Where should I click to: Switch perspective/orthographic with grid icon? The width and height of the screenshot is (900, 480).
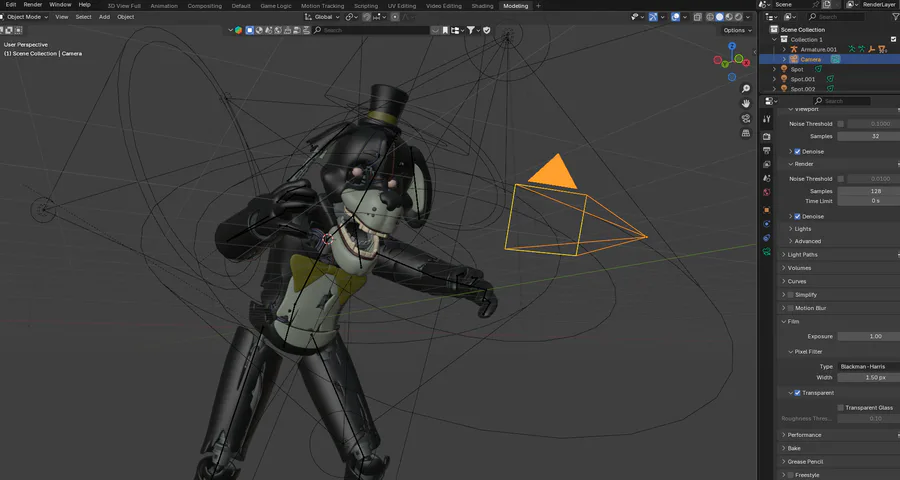click(746, 133)
